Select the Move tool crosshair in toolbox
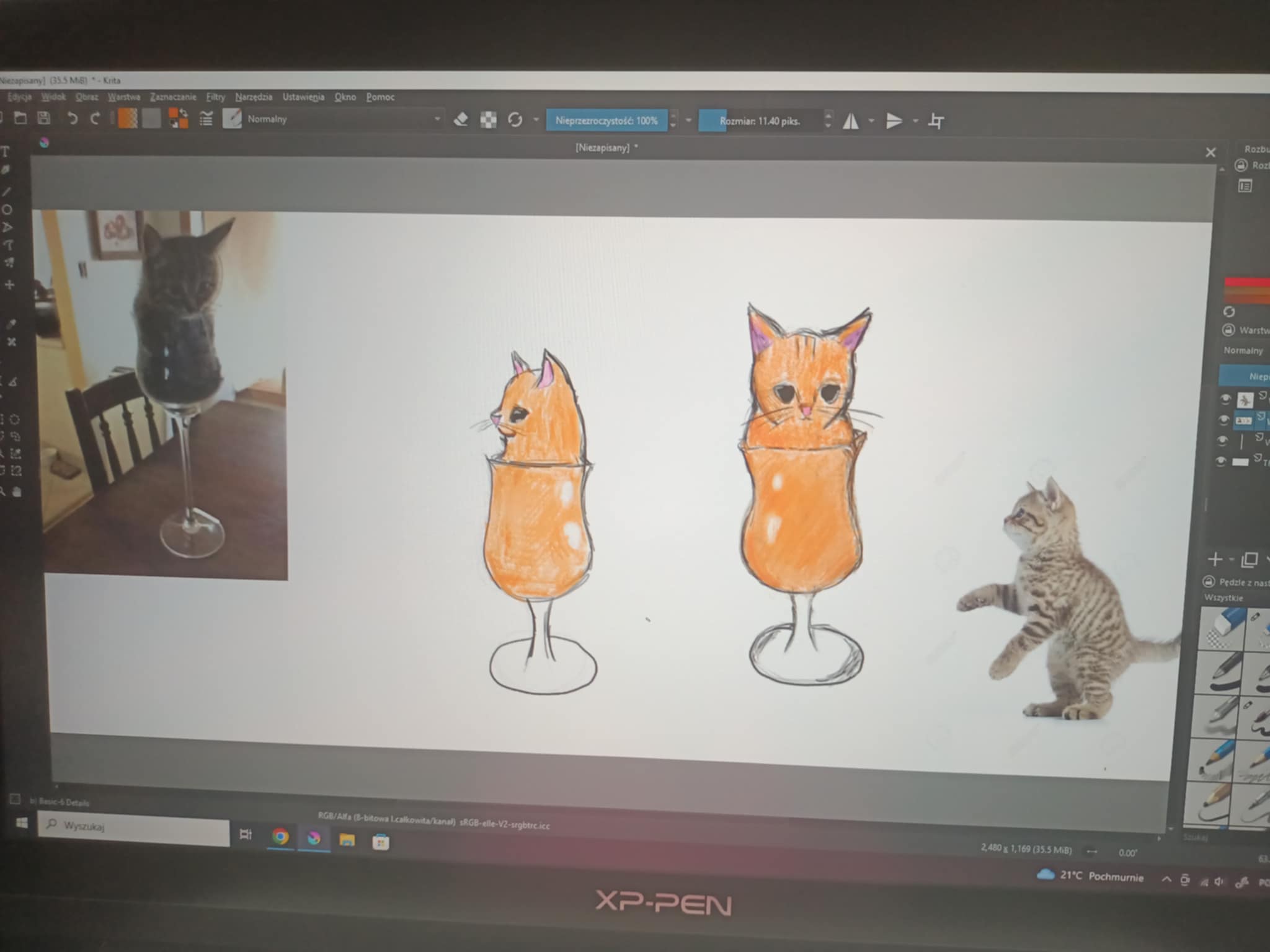1270x952 pixels. point(9,284)
